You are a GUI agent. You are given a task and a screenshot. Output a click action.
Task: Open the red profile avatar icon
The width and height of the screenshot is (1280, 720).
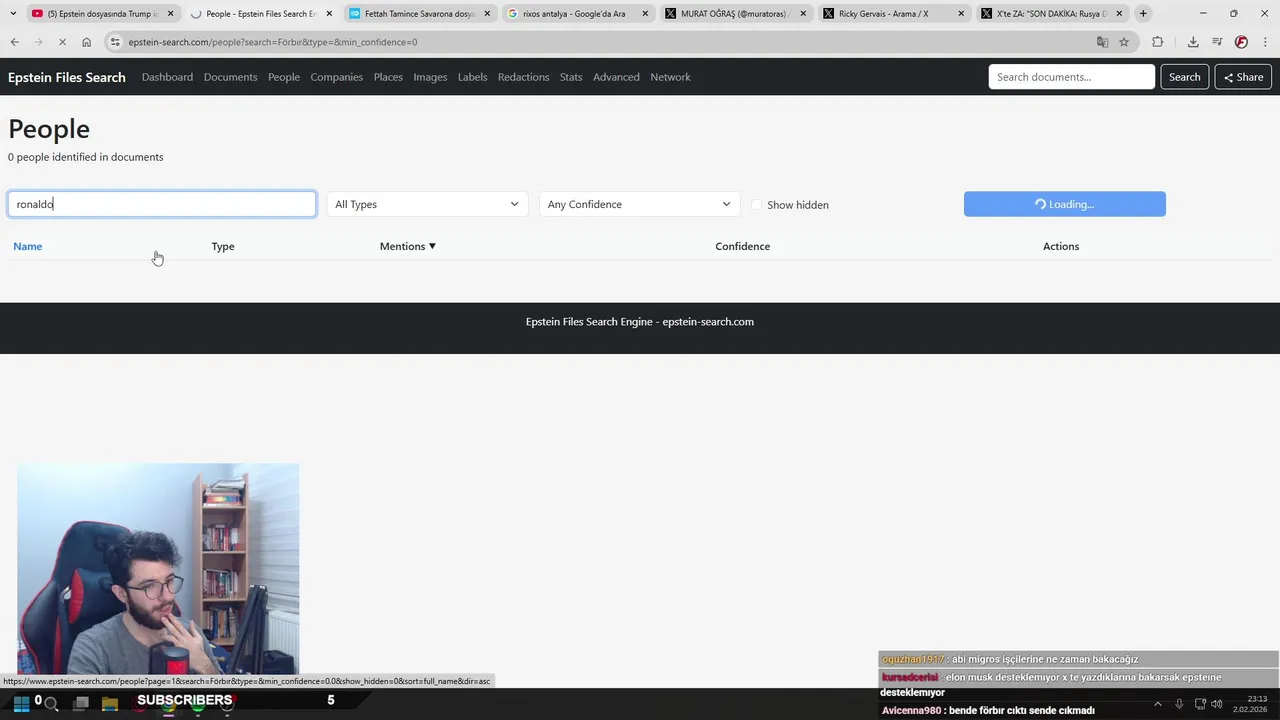tap(1241, 42)
